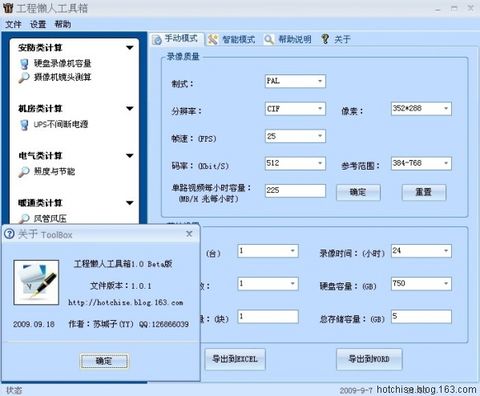The width and height of the screenshot is (480, 396).
Task: Open the 参考范围 384-768 dropdown
Action: (446, 163)
